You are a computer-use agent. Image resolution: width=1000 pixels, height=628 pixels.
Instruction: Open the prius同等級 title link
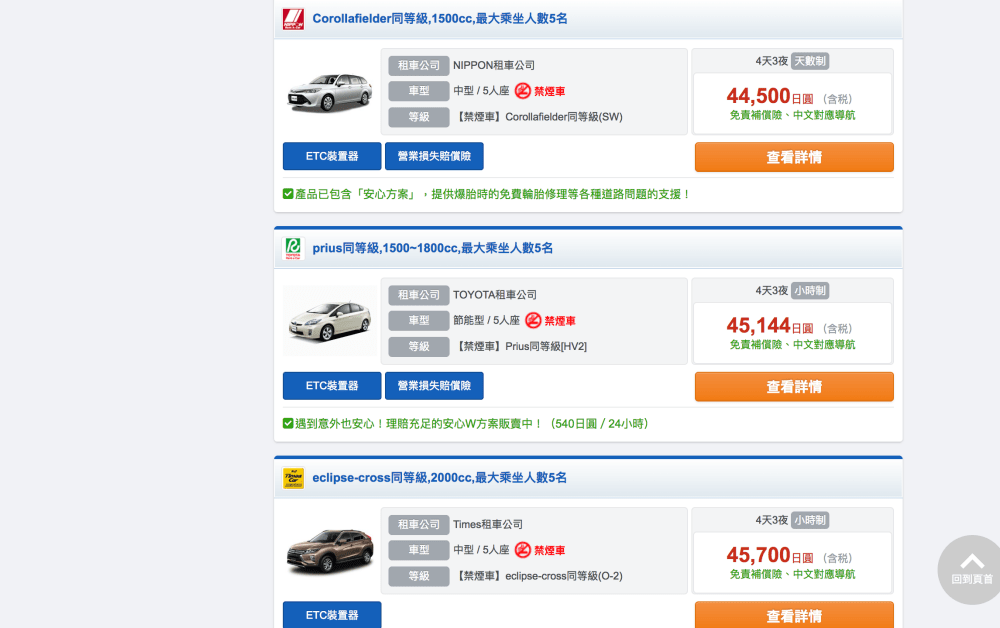tap(432, 248)
